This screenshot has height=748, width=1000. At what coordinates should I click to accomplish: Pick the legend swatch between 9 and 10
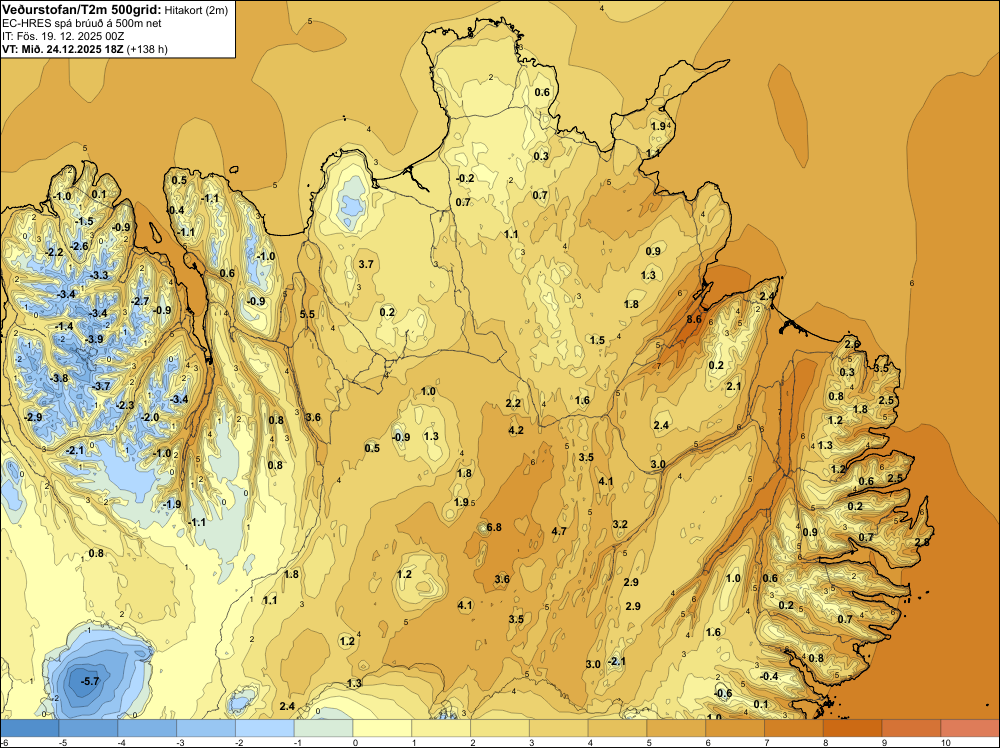click(911, 728)
